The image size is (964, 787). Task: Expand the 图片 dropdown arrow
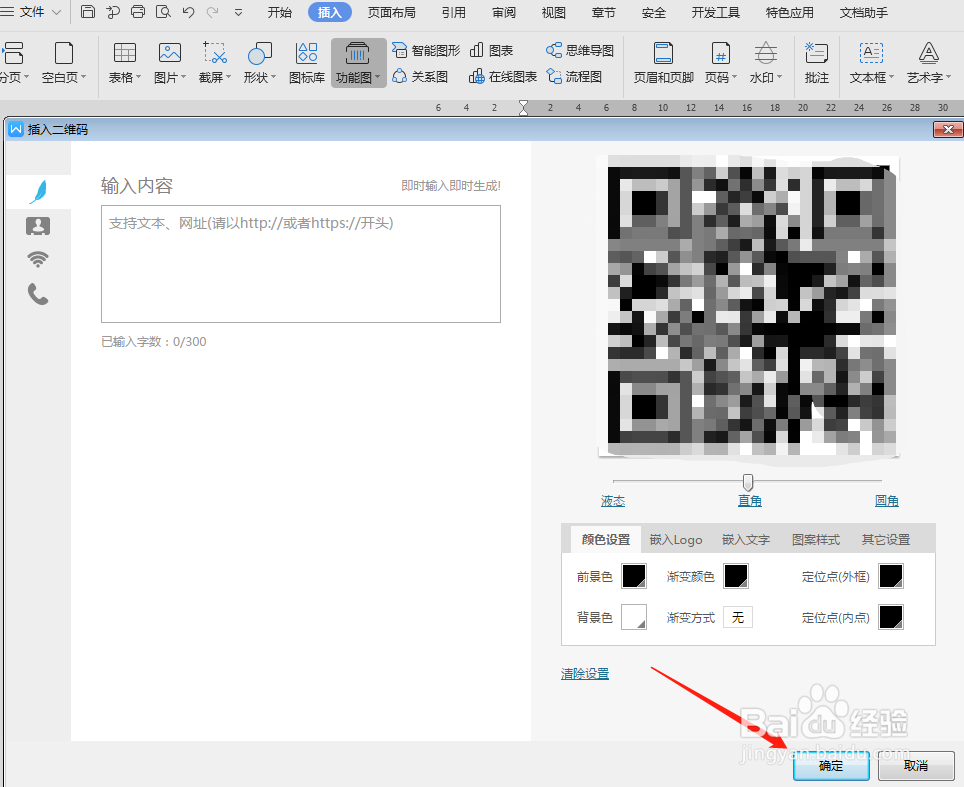pos(183,77)
